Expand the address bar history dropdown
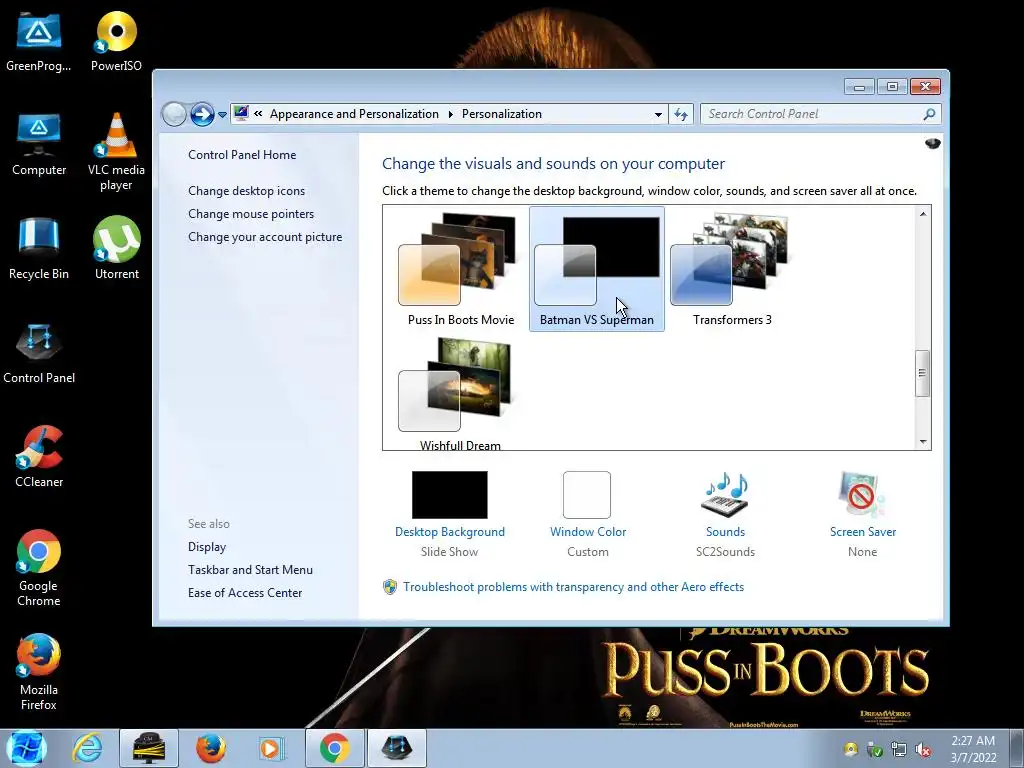This screenshot has width=1024, height=768. [x=658, y=114]
